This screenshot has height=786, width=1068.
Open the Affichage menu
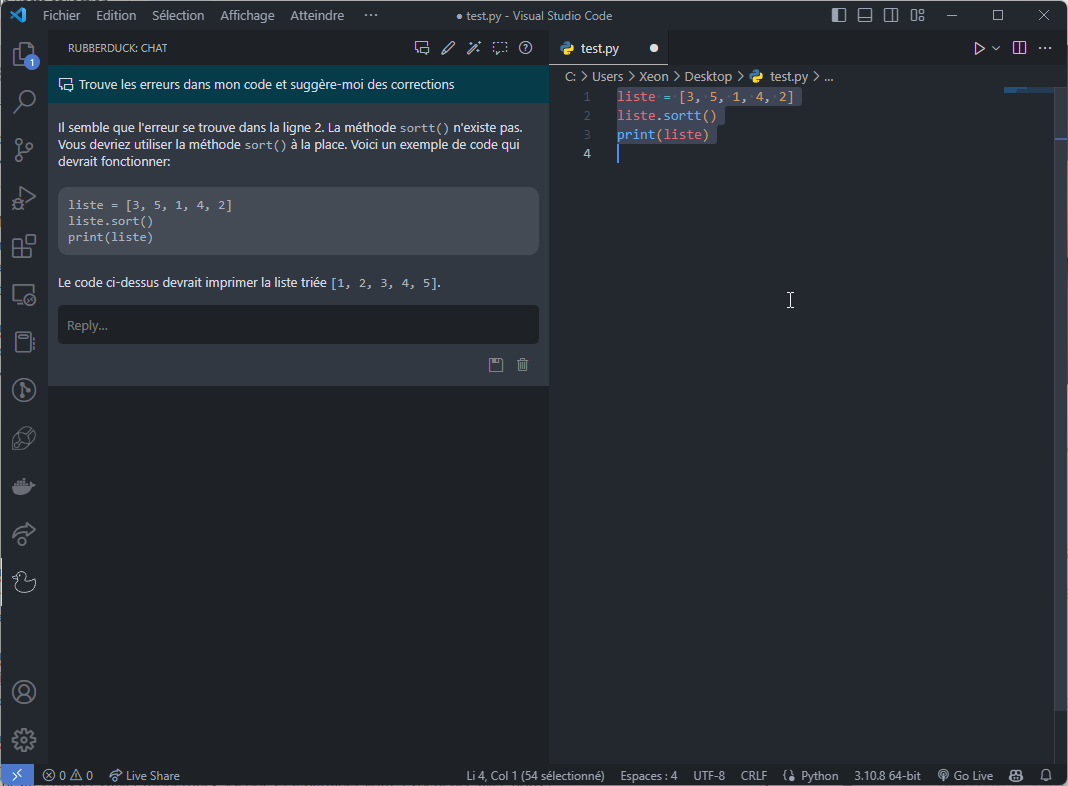247,15
